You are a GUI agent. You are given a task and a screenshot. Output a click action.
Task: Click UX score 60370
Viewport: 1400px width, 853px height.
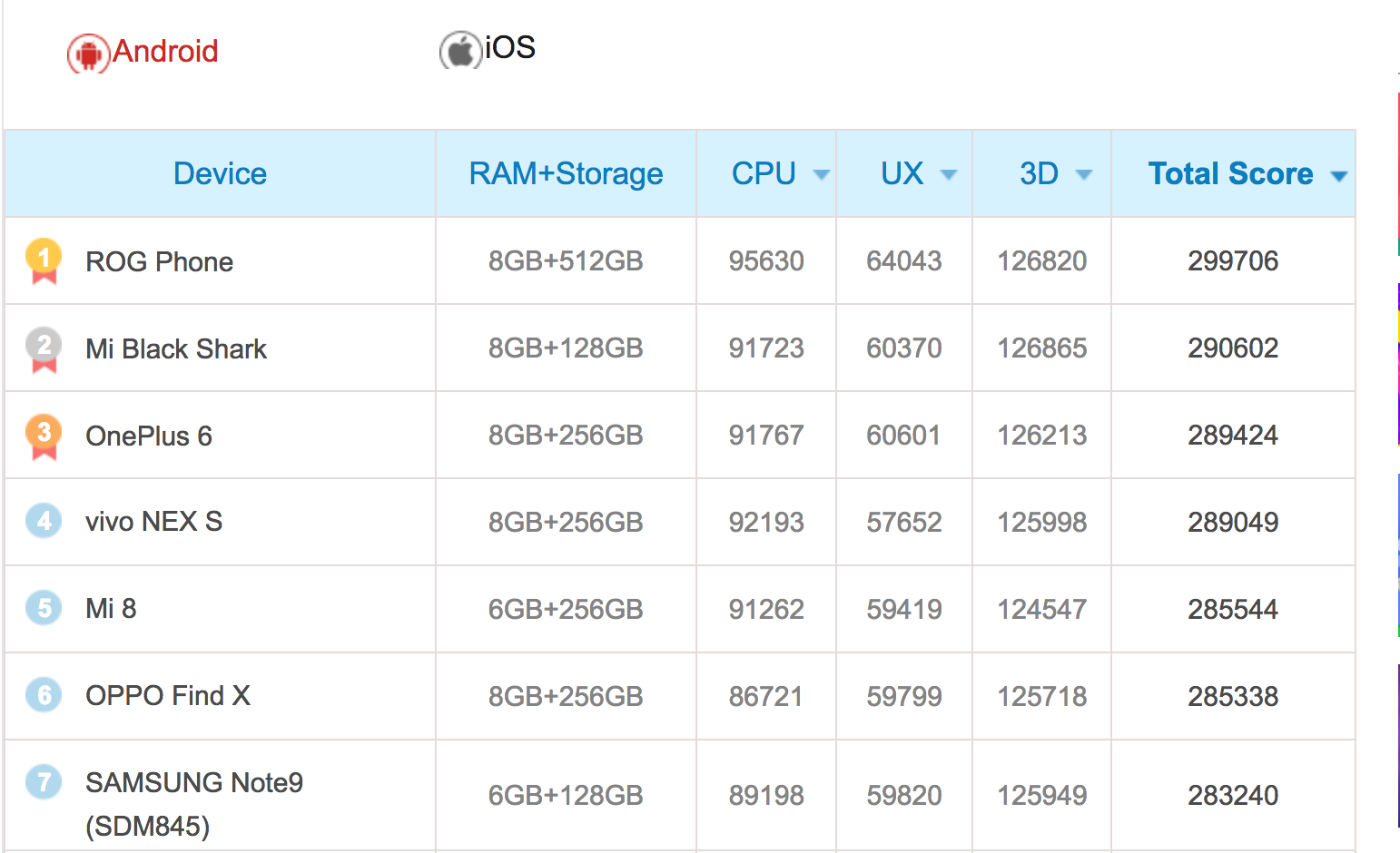904,348
